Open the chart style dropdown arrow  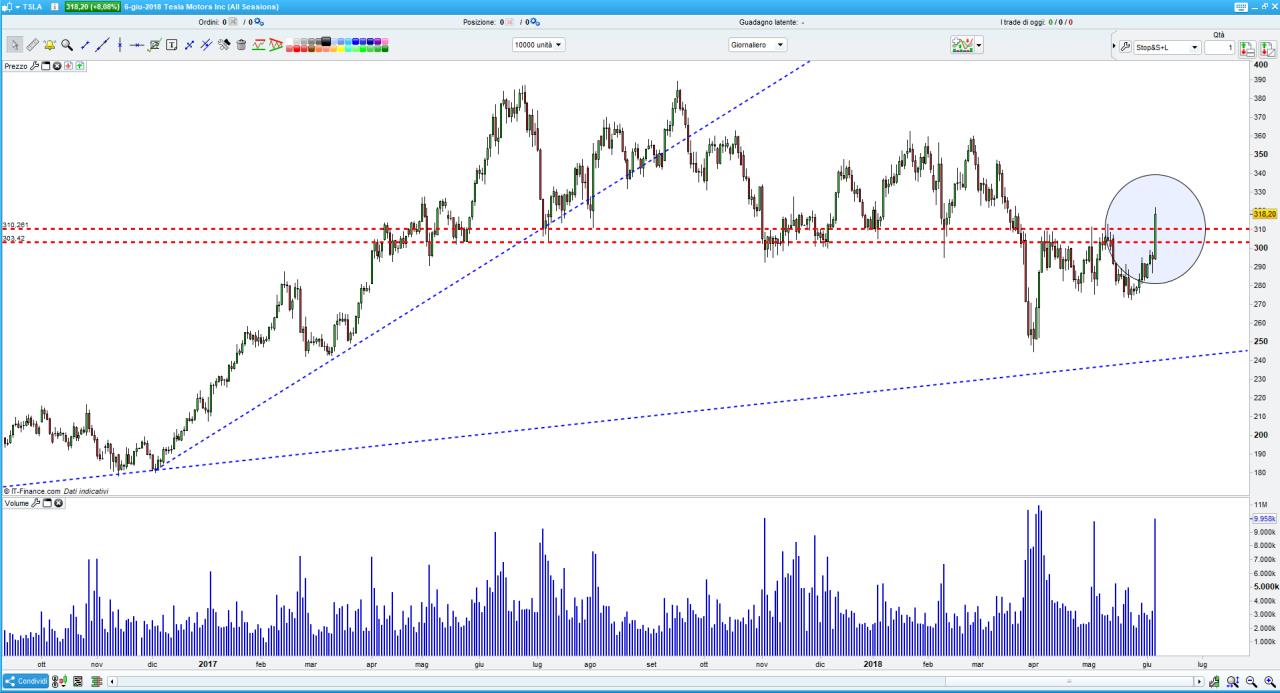[x=979, y=45]
